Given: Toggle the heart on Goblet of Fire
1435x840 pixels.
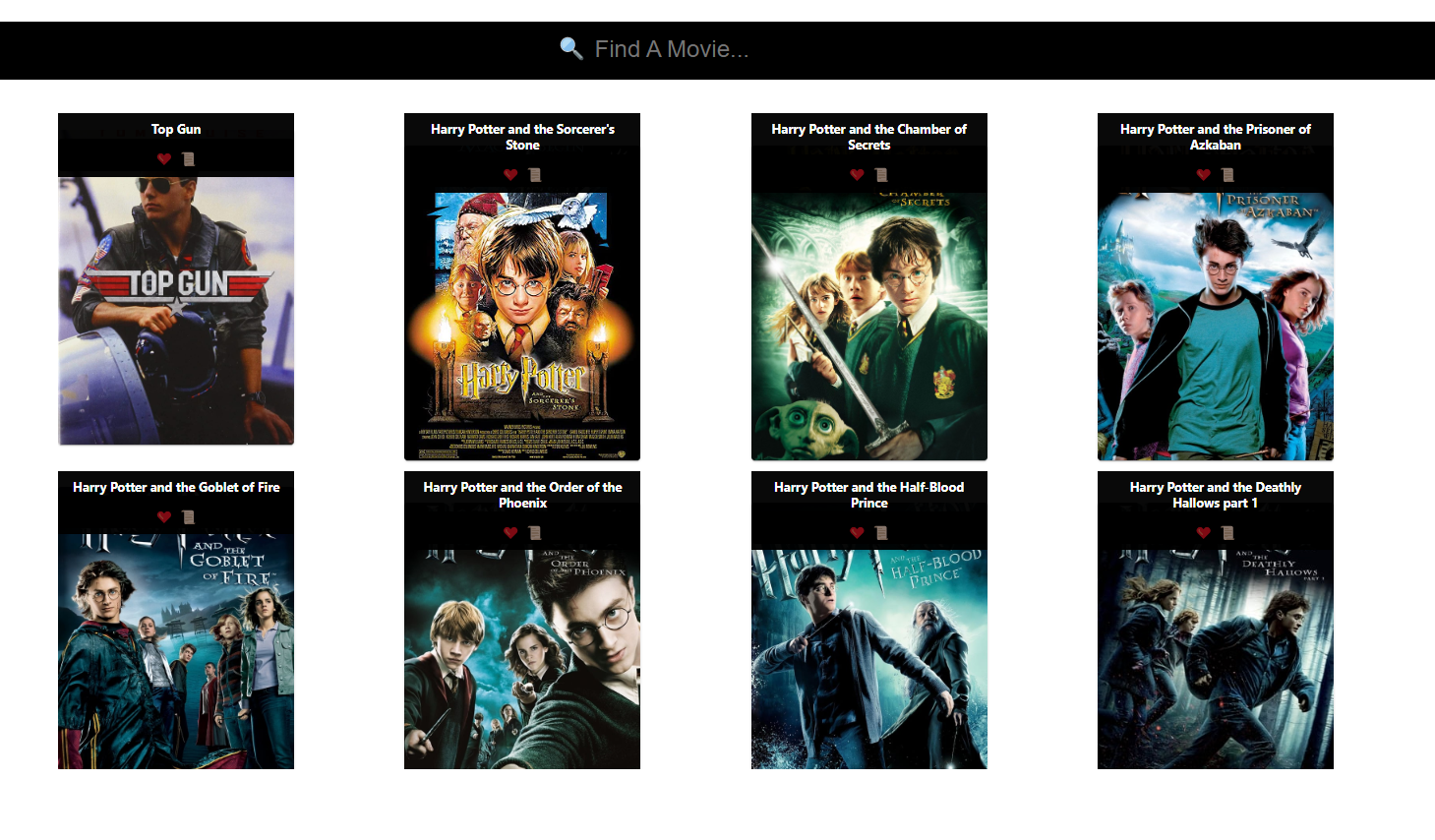Looking at the screenshot, I should pos(163,517).
